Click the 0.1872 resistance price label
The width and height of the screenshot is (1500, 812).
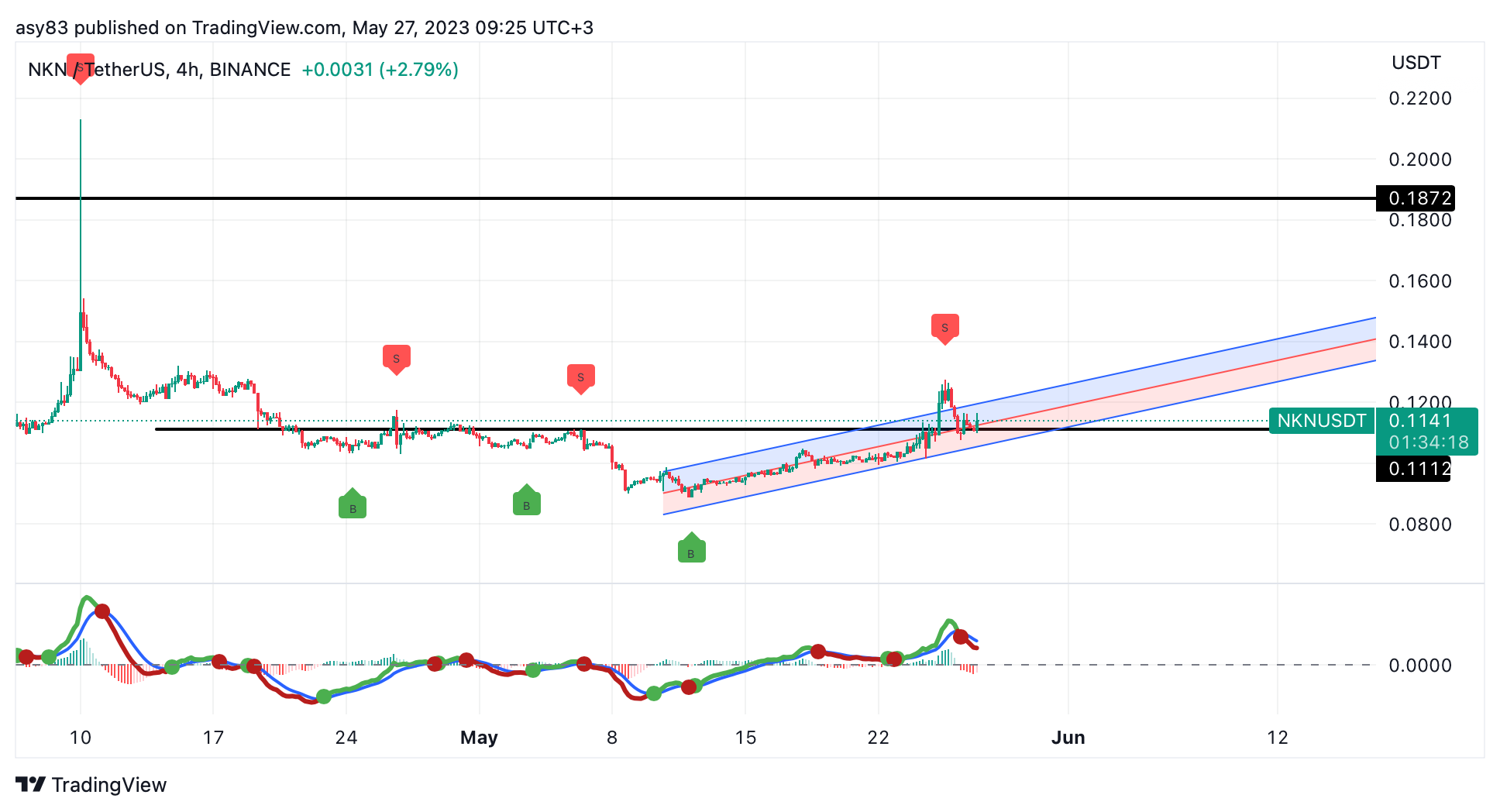pos(1415,198)
